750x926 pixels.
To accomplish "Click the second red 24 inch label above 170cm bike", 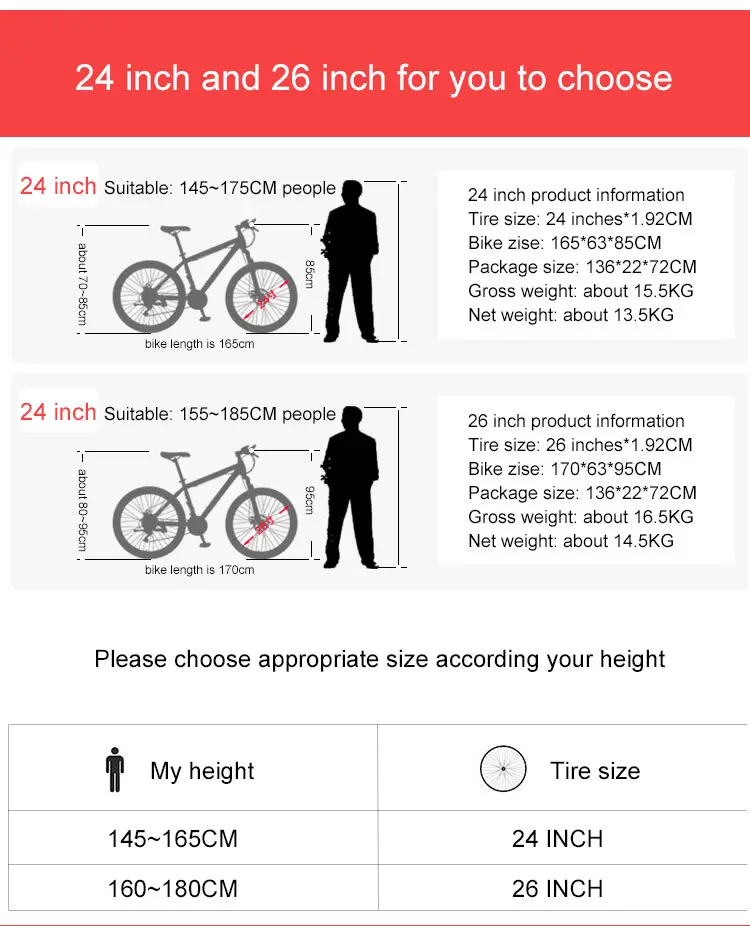I will click(x=58, y=412).
